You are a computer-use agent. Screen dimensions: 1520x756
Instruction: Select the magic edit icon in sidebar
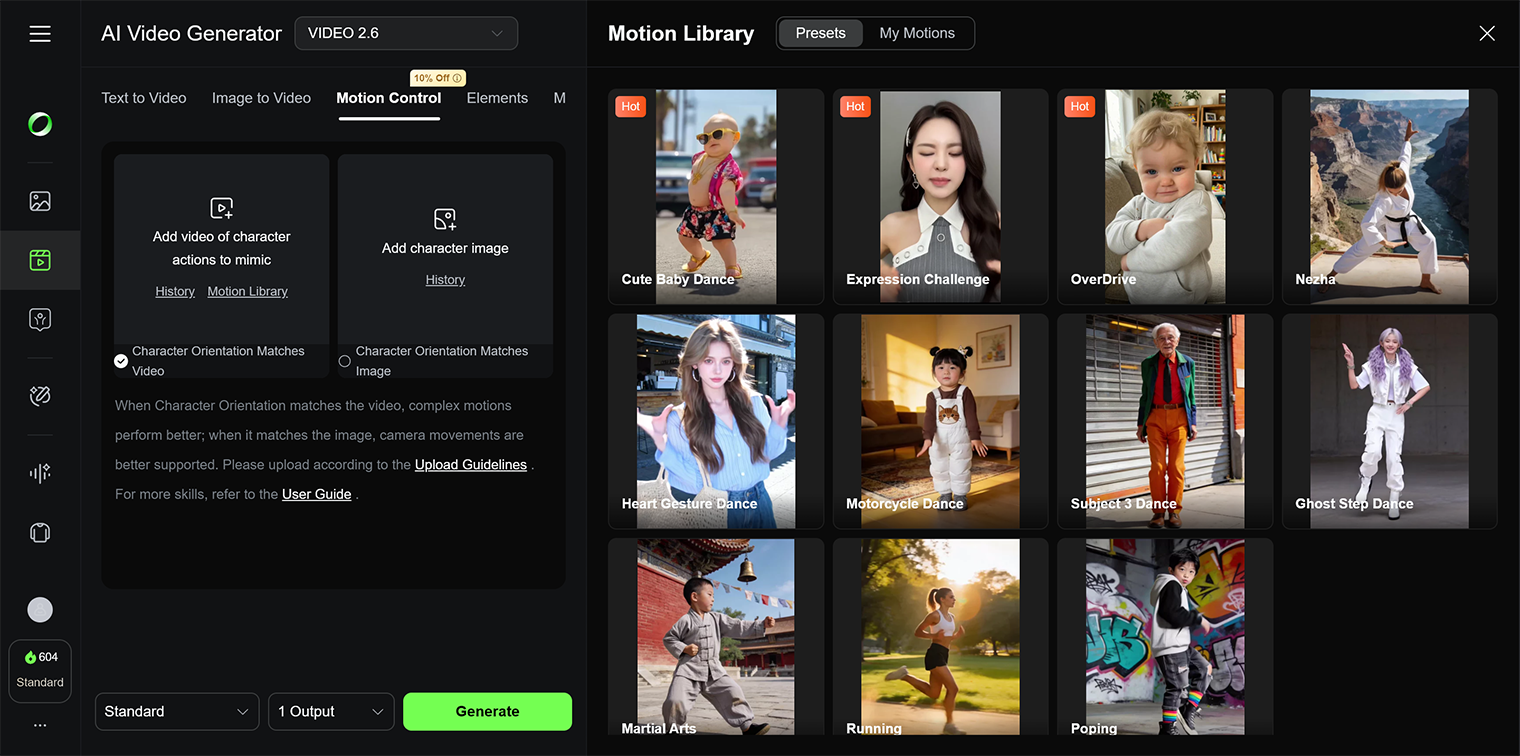point(40,395)
